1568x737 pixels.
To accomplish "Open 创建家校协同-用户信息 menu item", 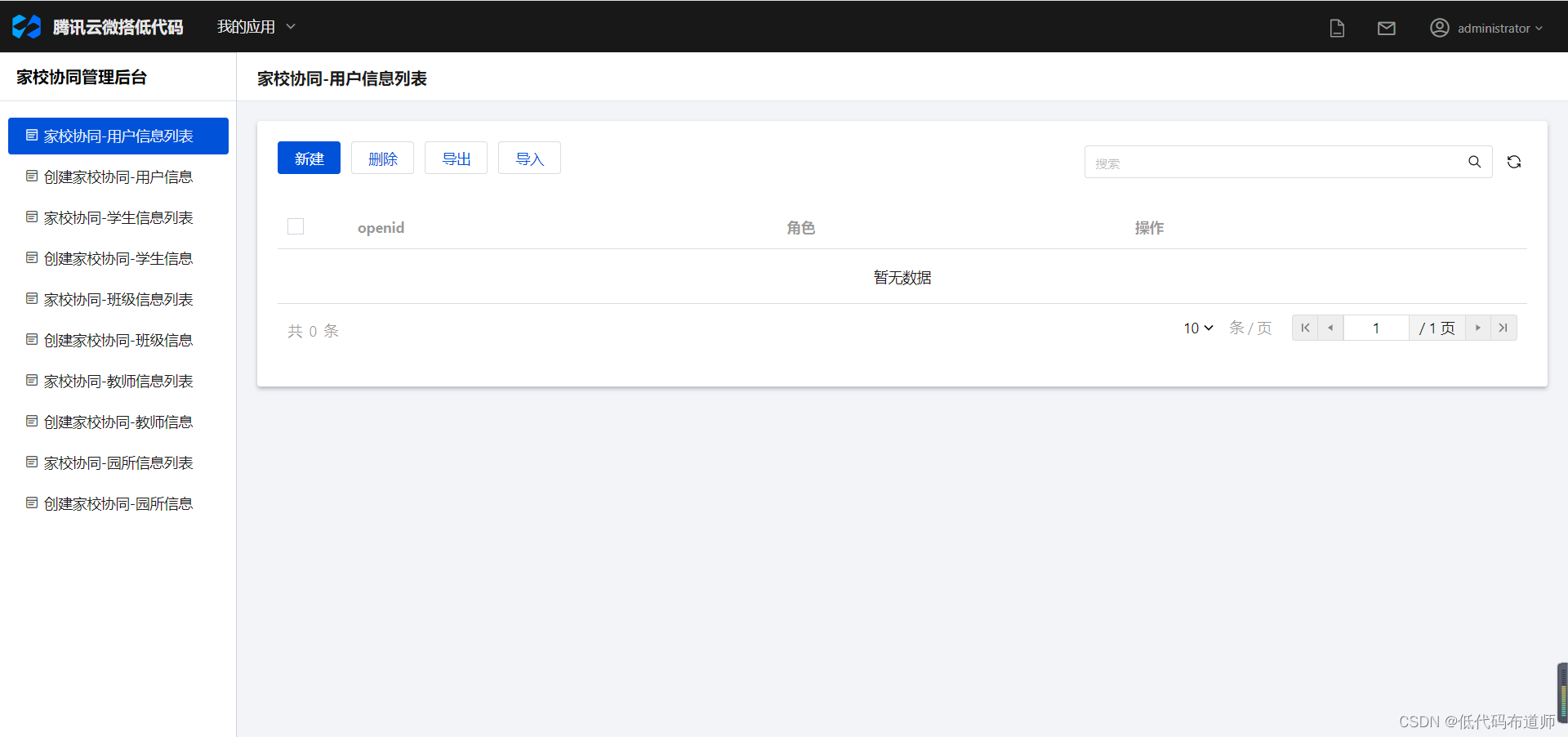I will (118, 176).
